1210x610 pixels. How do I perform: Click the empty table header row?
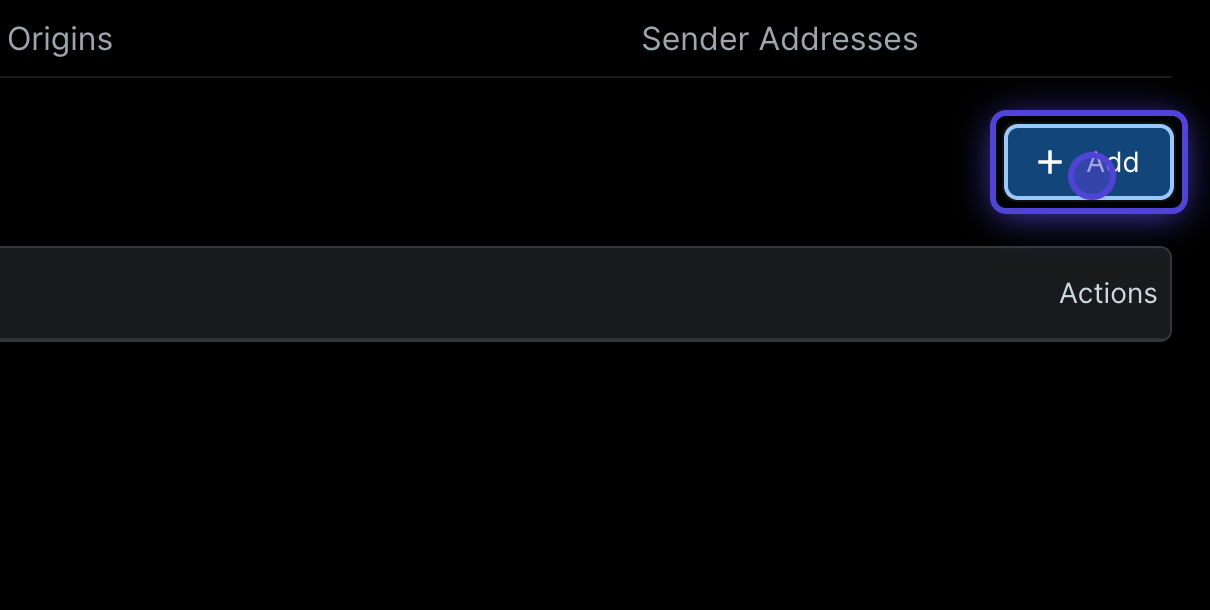(x=585, y=294)
